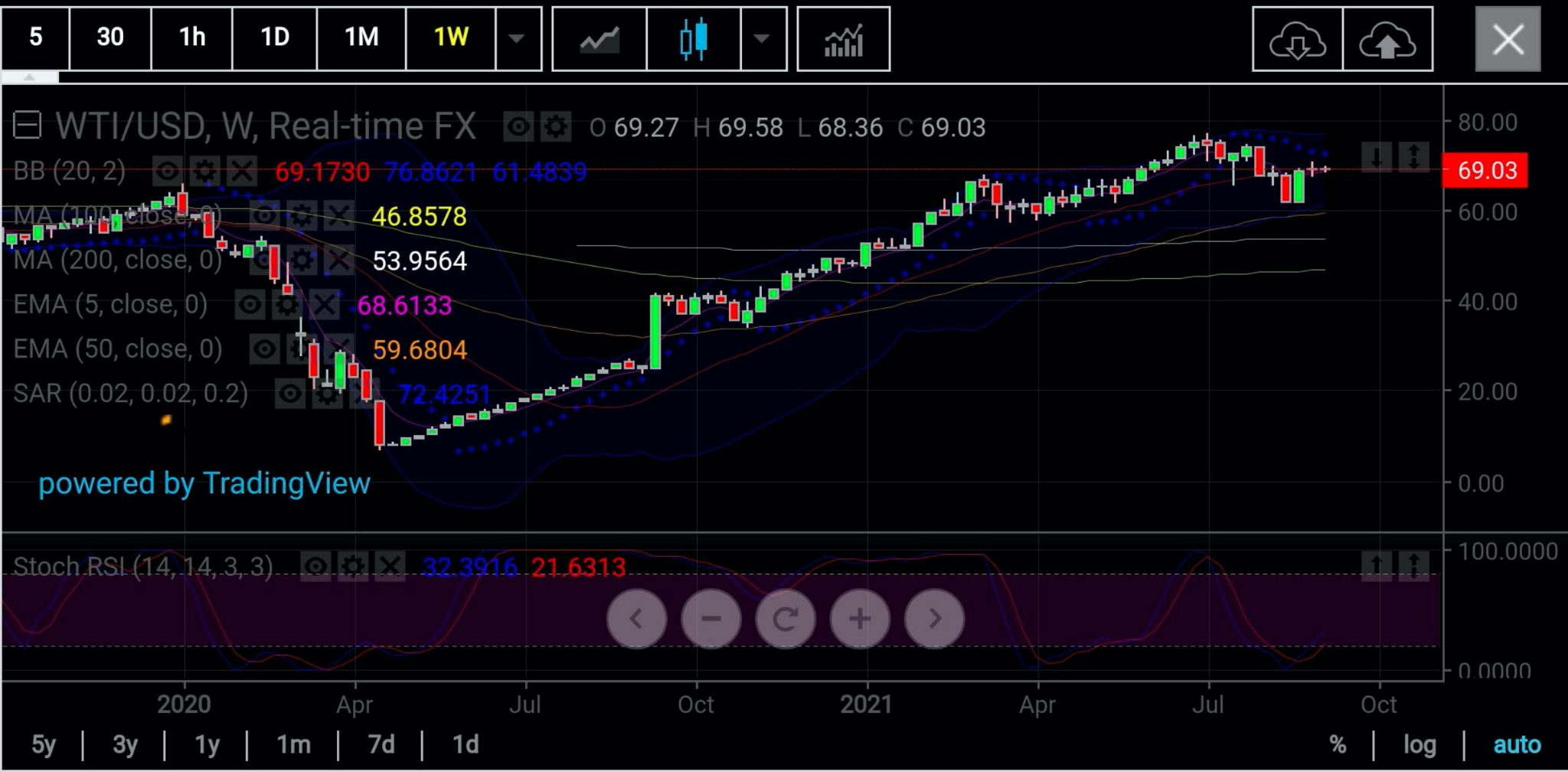Select the 30-minute interval
The image size is (1568, 772).
(110, 38)
